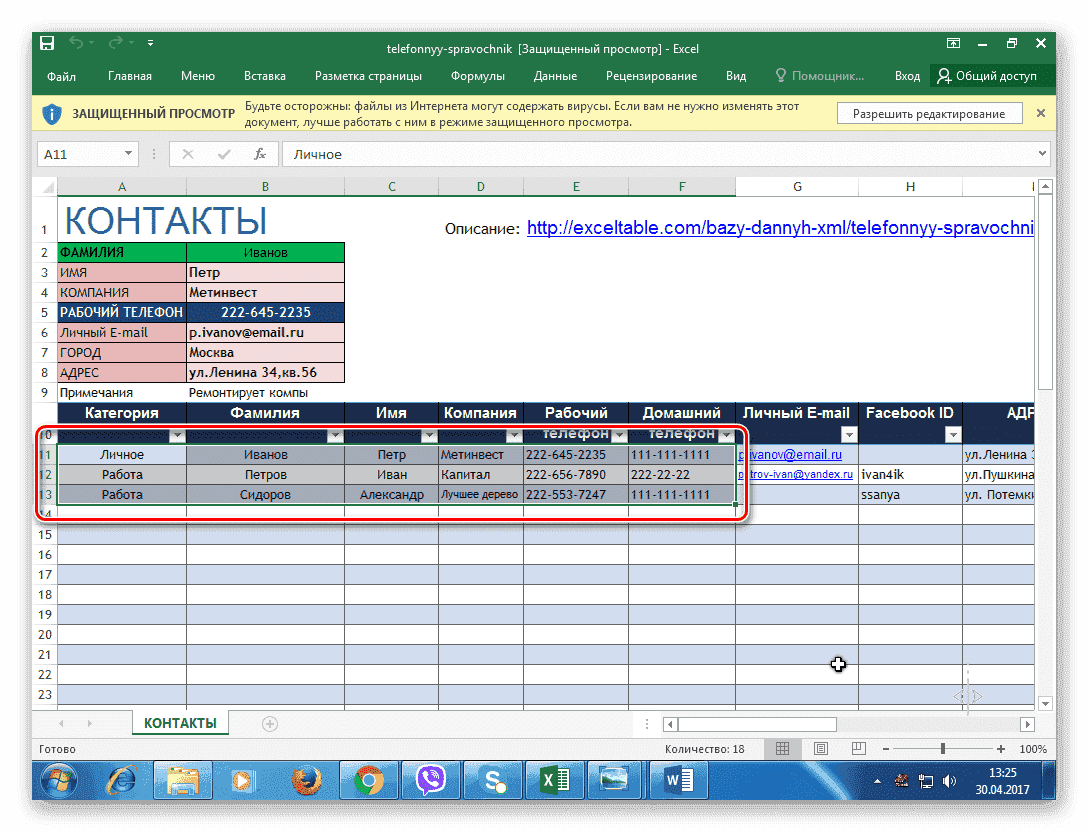Open Viber from the taskbar

pyautogui.click(x=430, y=780)
